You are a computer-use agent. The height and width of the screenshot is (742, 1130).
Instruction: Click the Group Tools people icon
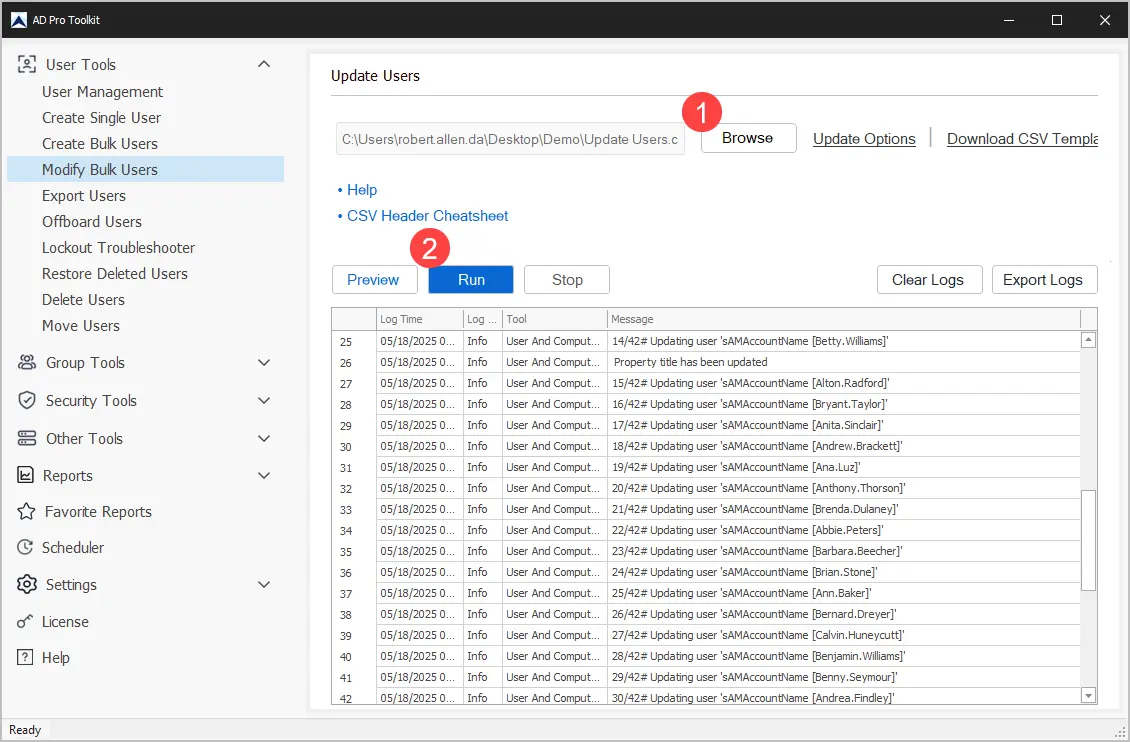coord(27,362)
